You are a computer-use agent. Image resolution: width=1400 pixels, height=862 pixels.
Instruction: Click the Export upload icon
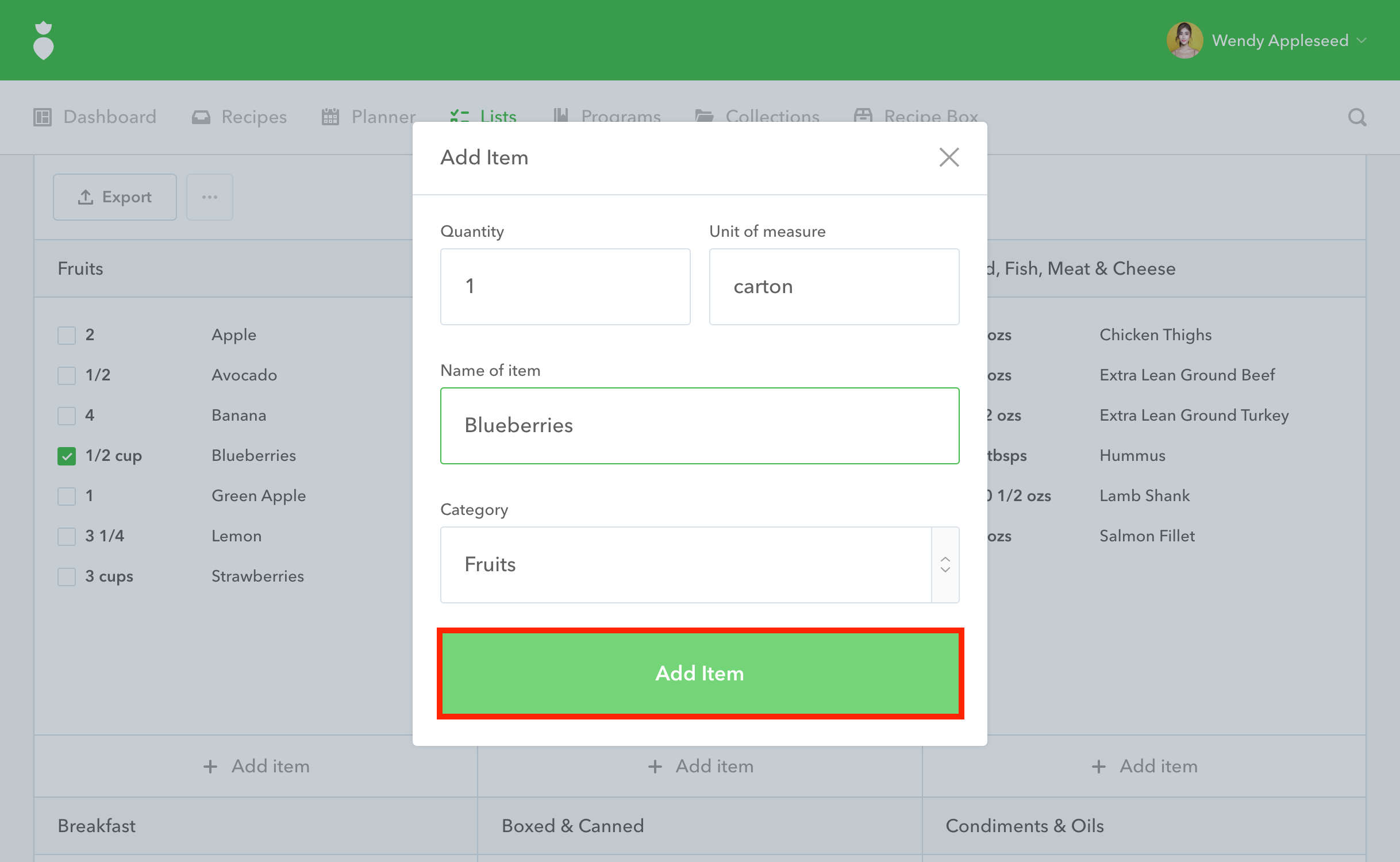86,197
